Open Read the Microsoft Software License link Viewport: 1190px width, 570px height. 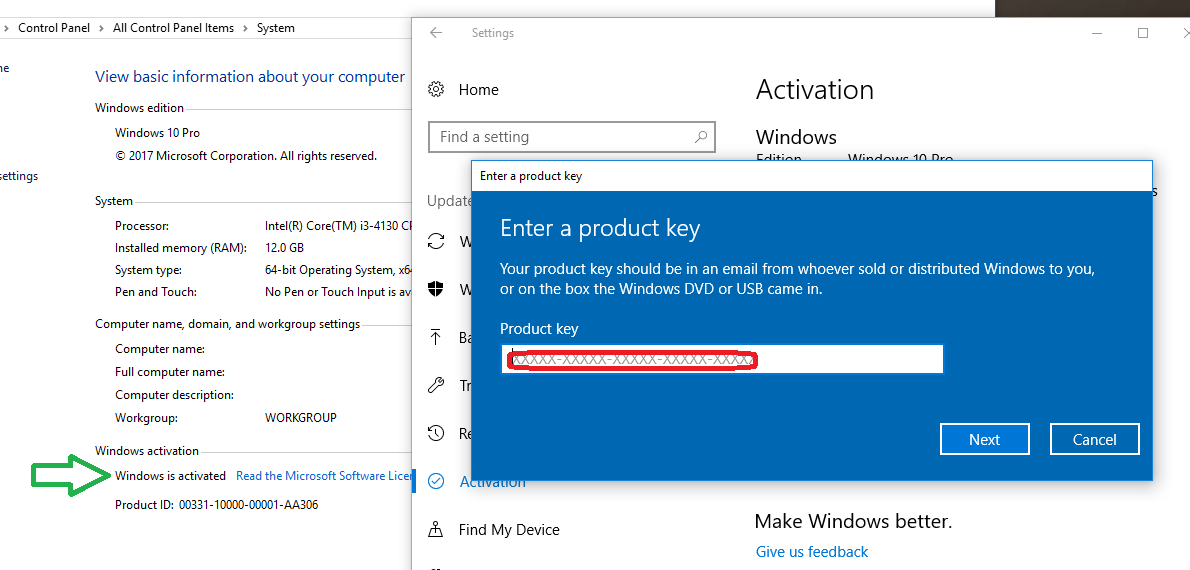point(323,476)
